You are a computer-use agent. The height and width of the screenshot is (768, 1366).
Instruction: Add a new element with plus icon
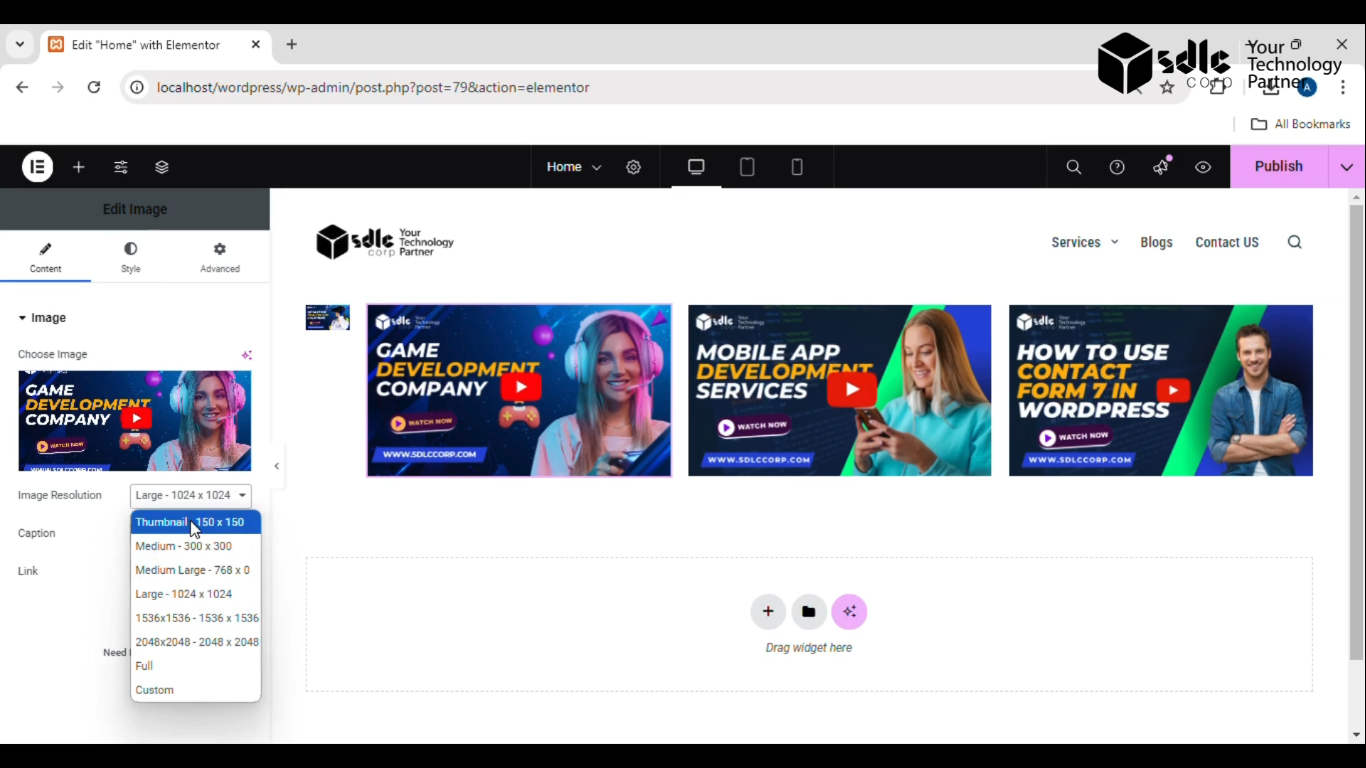79,167
